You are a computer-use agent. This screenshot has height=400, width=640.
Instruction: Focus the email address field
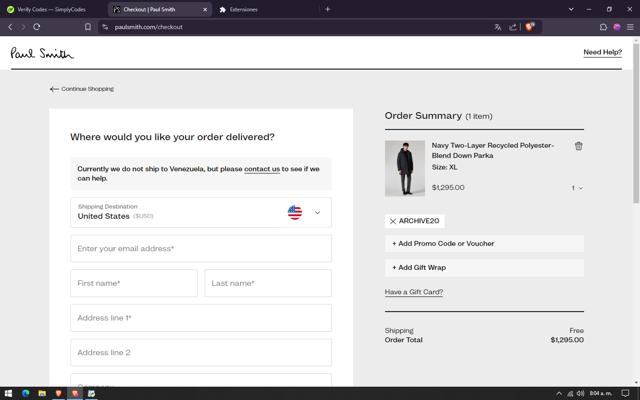(201, 249)
